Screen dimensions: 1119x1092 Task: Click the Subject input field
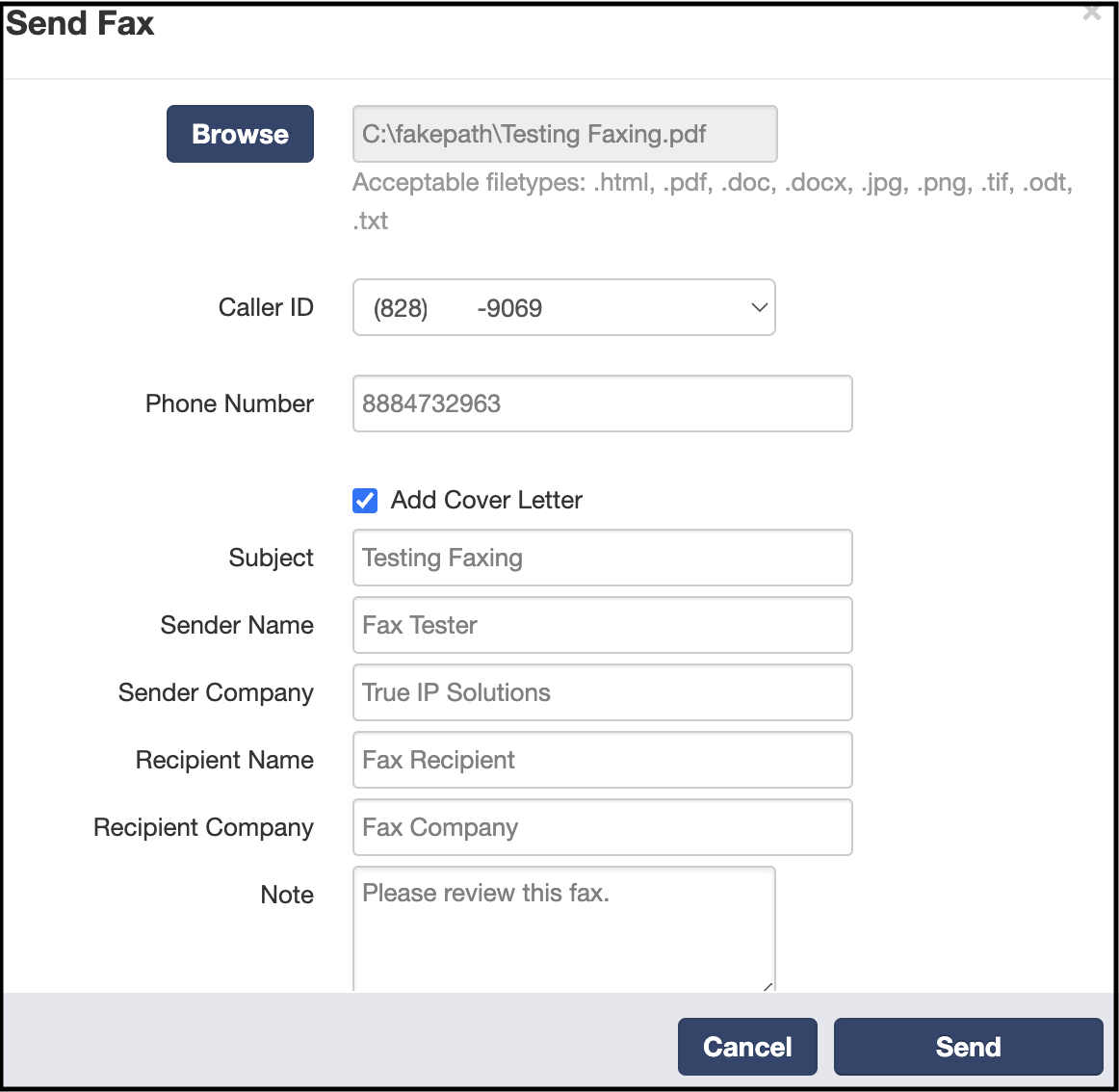point(602,559)
